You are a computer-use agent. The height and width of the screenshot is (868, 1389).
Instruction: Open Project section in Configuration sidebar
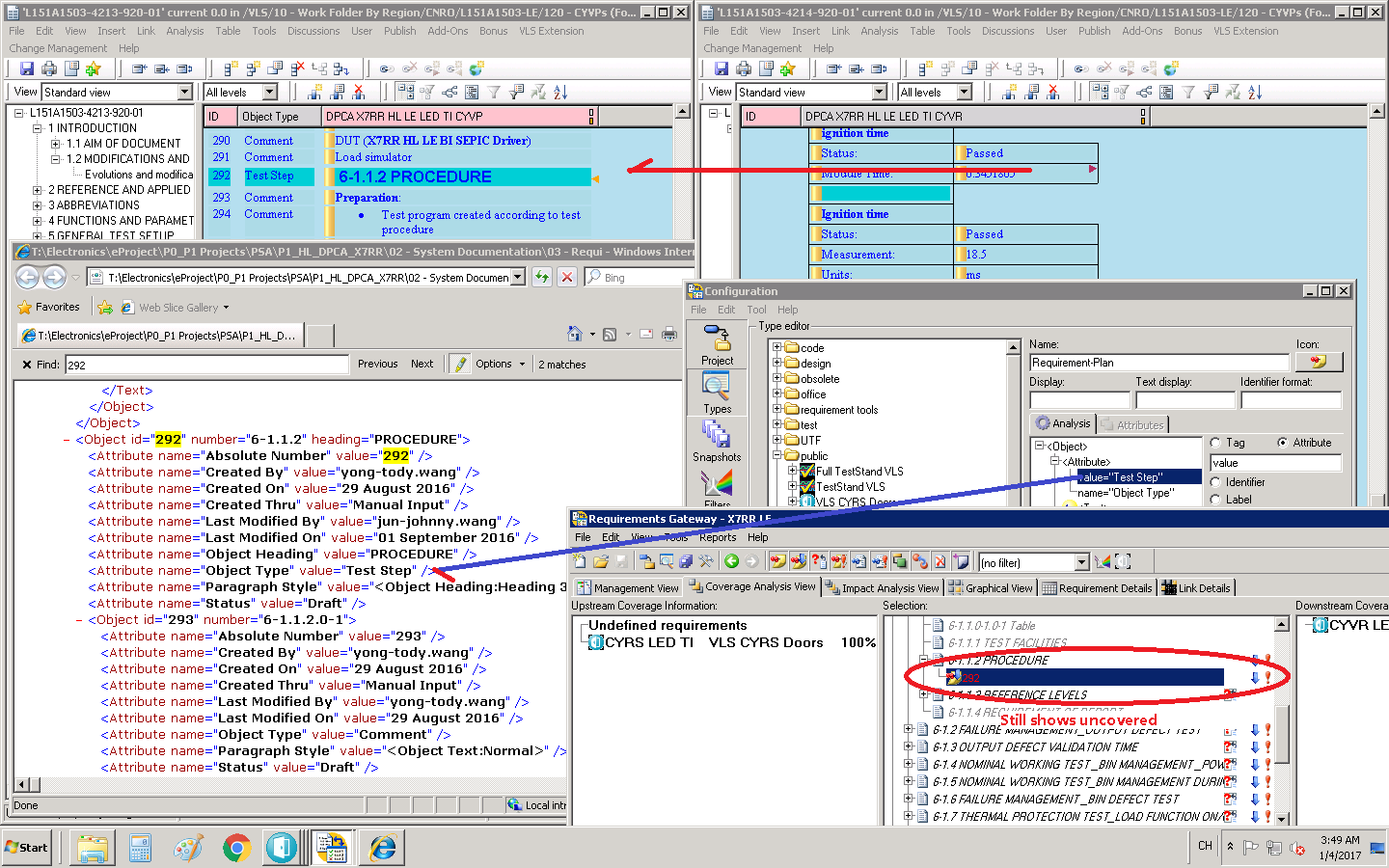pyautogui.click(x=717, y=345)
